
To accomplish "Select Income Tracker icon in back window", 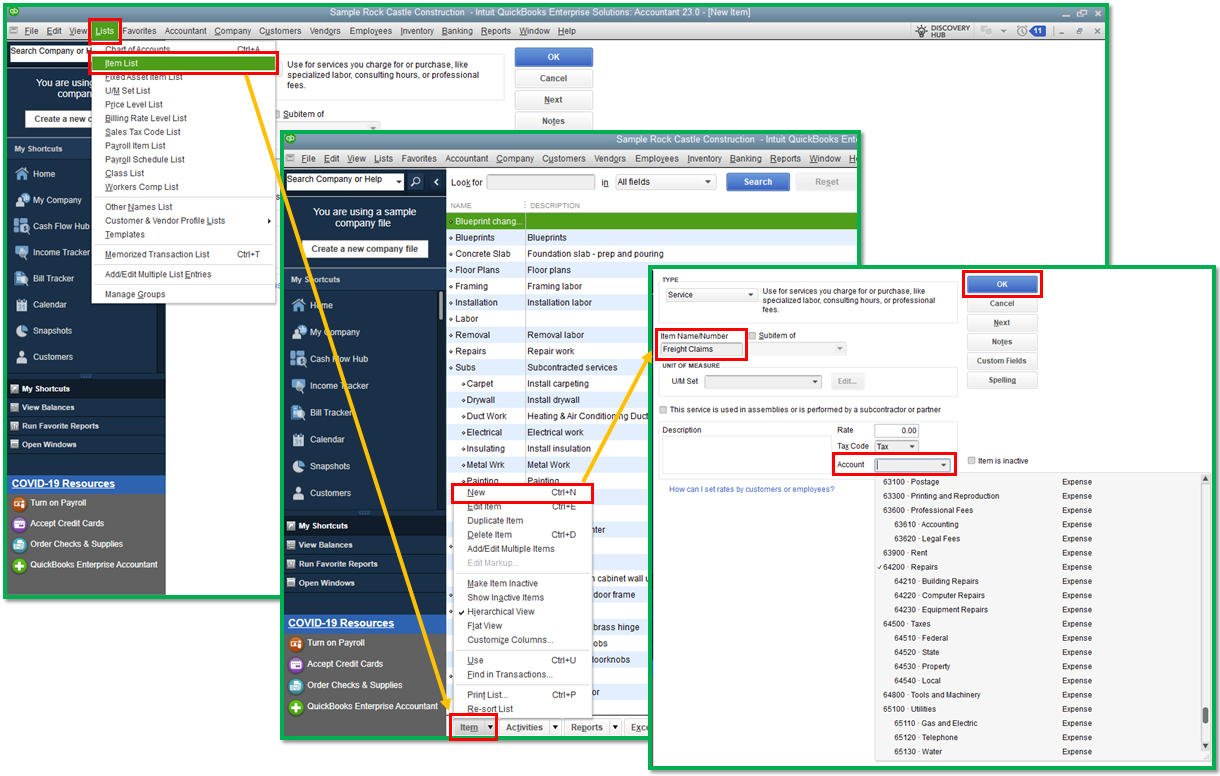I will tap(22, 252).
